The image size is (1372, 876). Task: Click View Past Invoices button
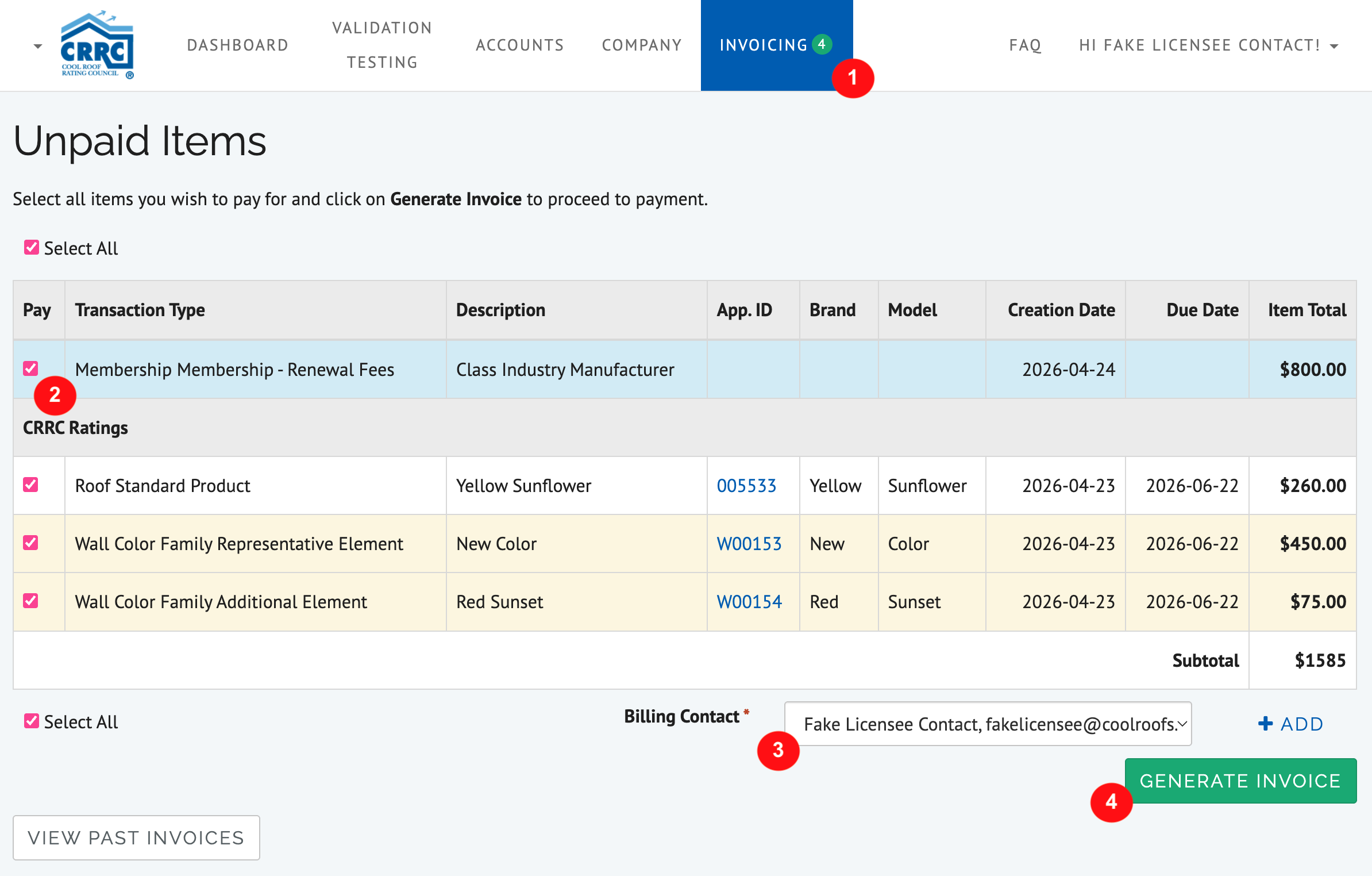[x=136, y=837]
